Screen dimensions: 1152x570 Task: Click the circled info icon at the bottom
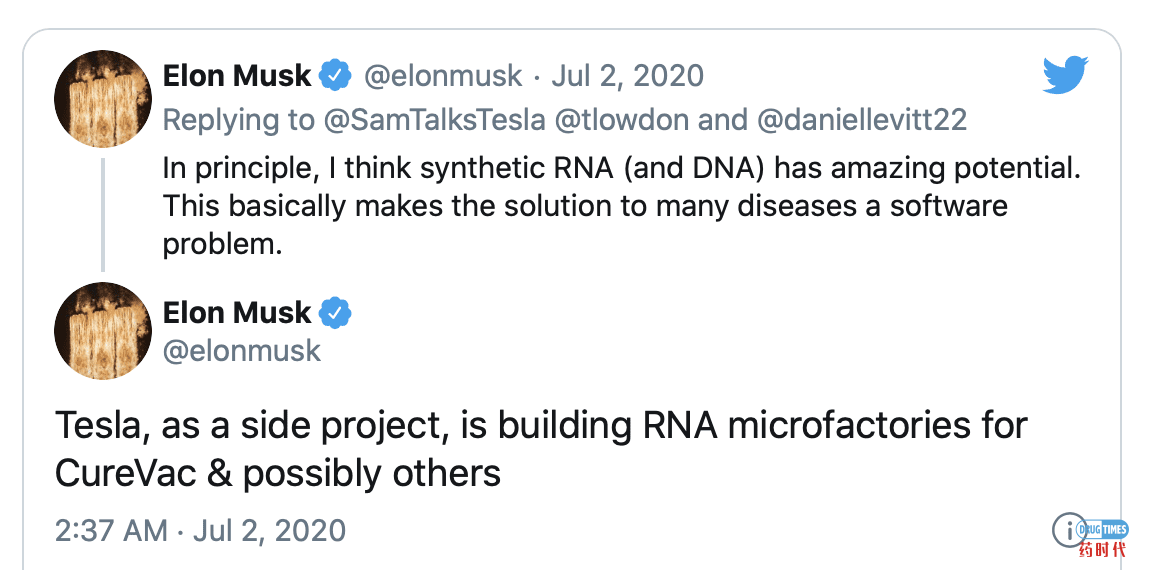(1069, 530)
